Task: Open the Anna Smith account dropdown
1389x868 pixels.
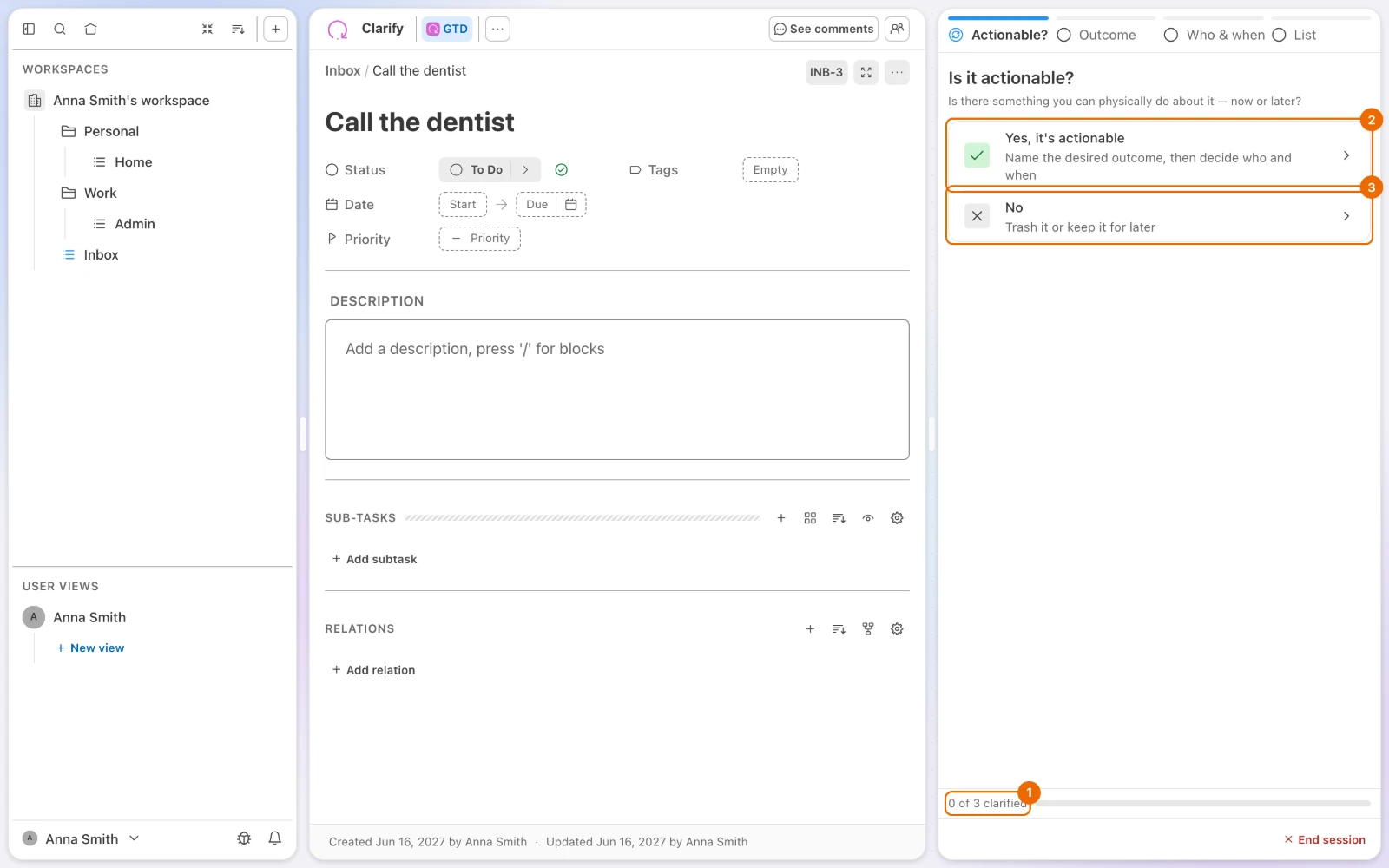Action: click(81, 838)
